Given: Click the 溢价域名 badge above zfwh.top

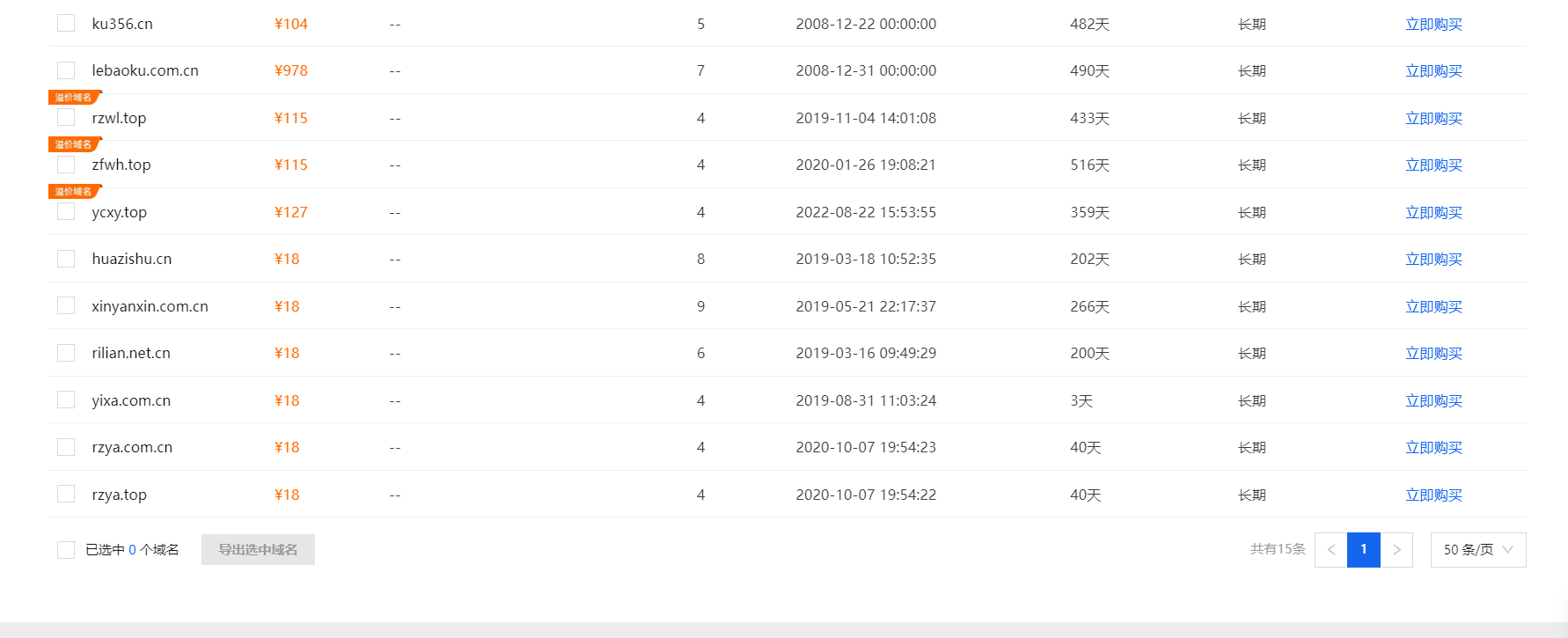Looking at the screenshot, I should pyautogui.click(x=74, y=144).
